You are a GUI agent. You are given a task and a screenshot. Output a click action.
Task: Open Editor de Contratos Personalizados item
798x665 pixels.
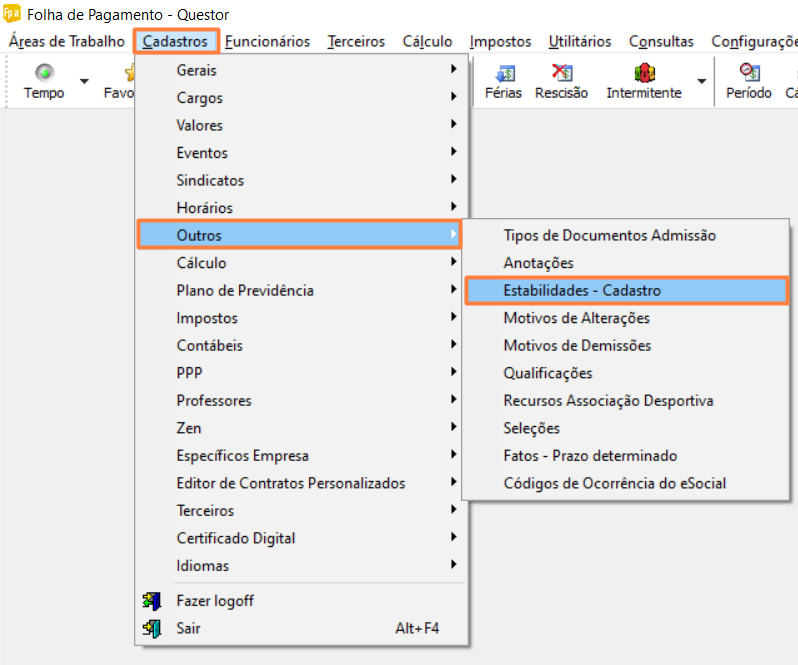pyautogui.click(x=291, y=483)
